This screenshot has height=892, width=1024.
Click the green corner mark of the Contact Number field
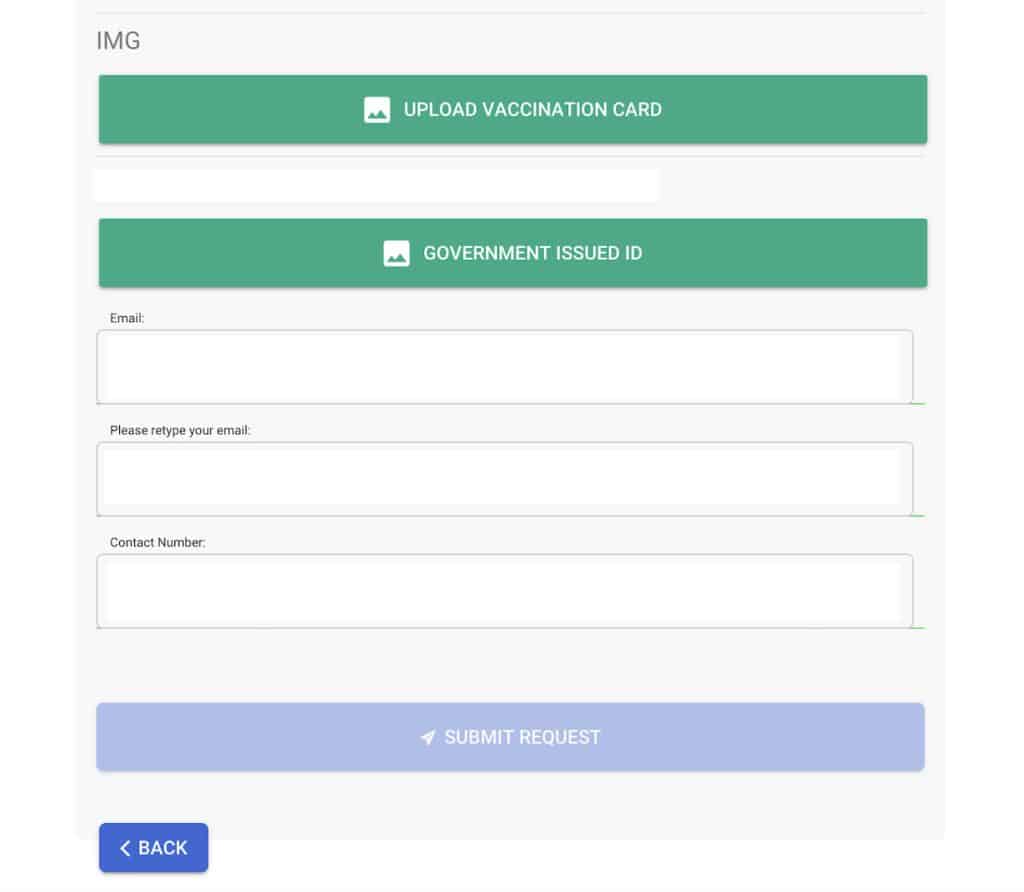tap(918, 627)
